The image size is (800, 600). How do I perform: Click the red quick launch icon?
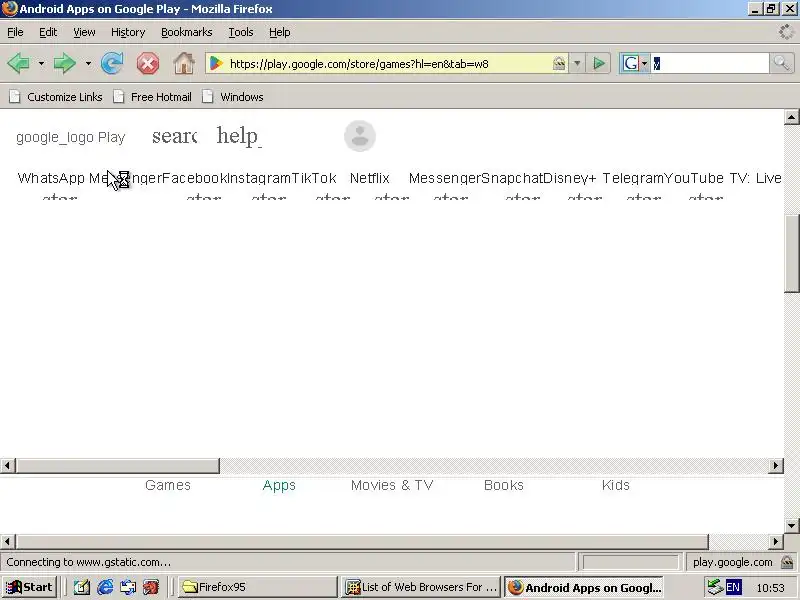151,587
